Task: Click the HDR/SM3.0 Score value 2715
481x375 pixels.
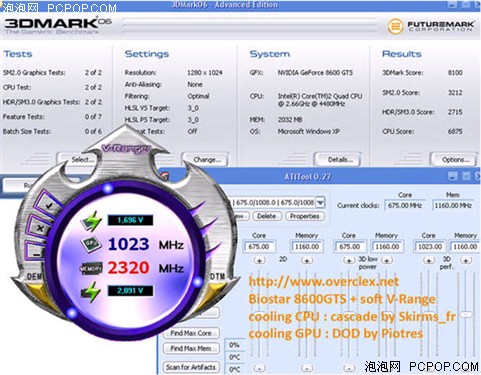Action: tap(455, 112)
